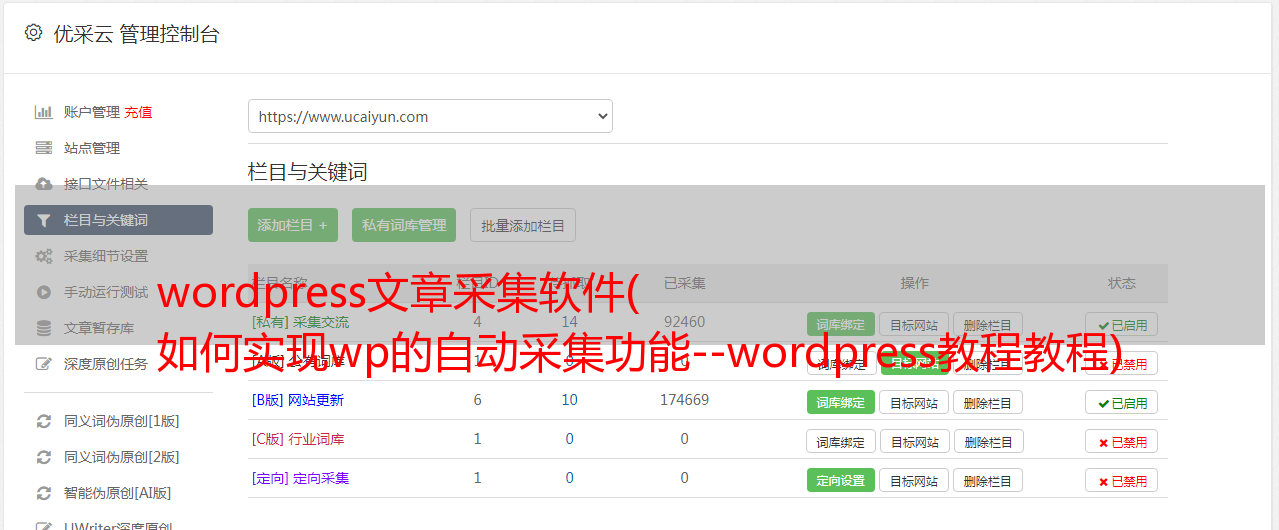1279x530 pixels.
Task: Click 删除栏目 in the 定向采集 row
Action: point(988,480)
